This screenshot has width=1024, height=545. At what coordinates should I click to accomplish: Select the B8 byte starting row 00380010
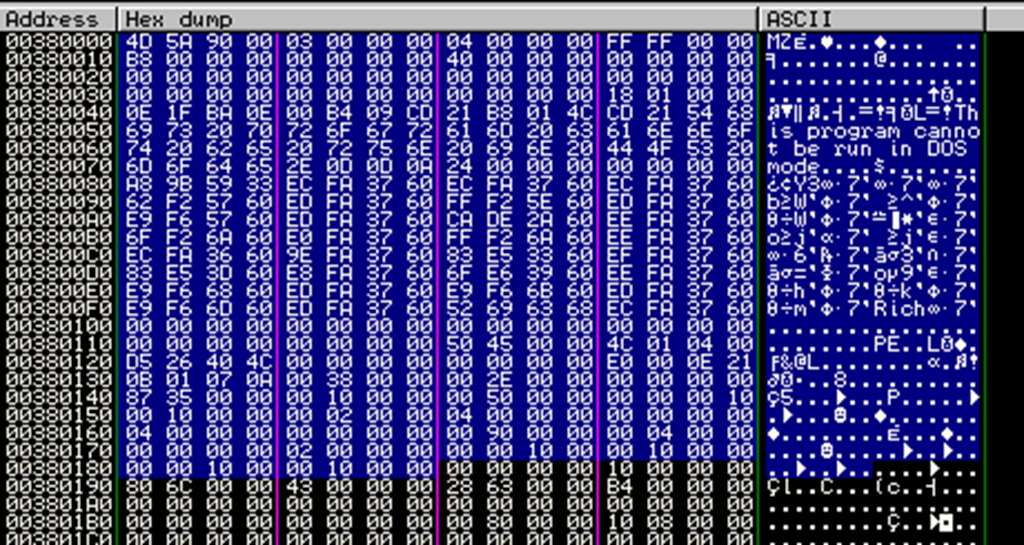(137, 58)
